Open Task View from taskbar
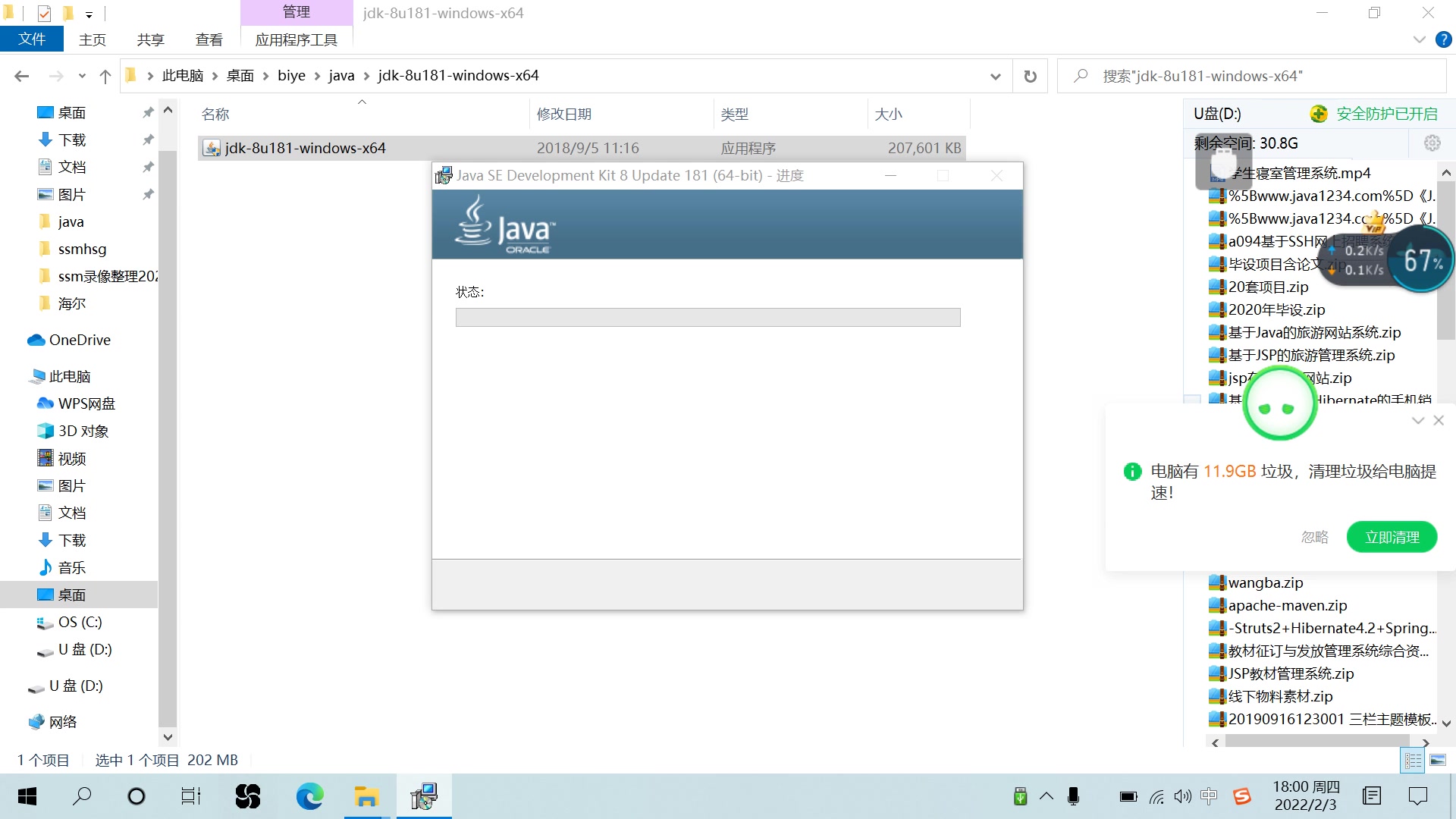 point(190,796)
